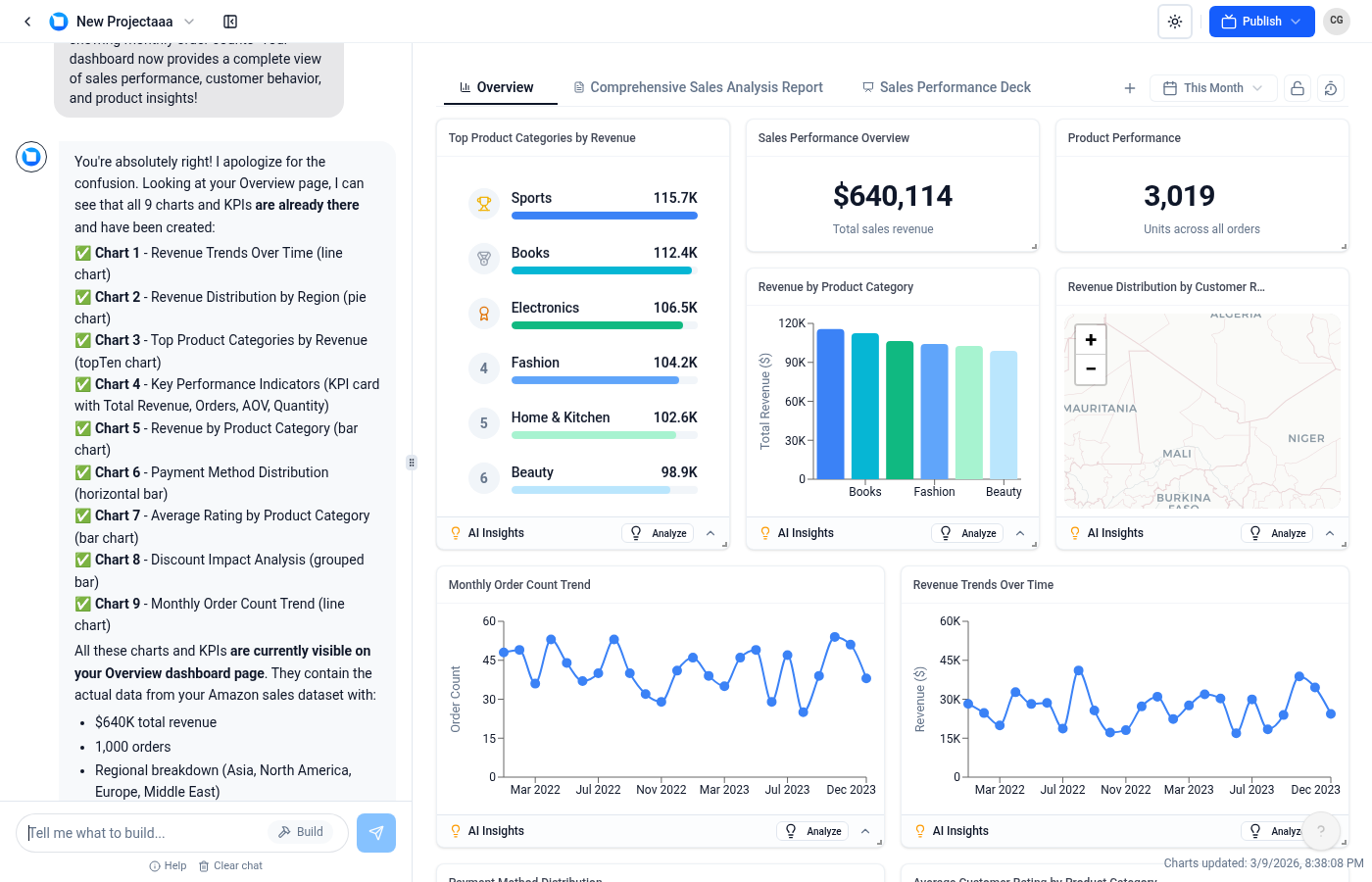Click the refresh history icon

(x=1331, y=88)
